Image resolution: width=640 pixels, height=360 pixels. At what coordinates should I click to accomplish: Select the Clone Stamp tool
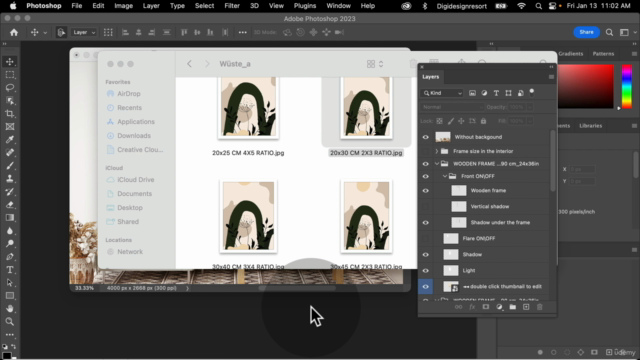coord(10,178)
